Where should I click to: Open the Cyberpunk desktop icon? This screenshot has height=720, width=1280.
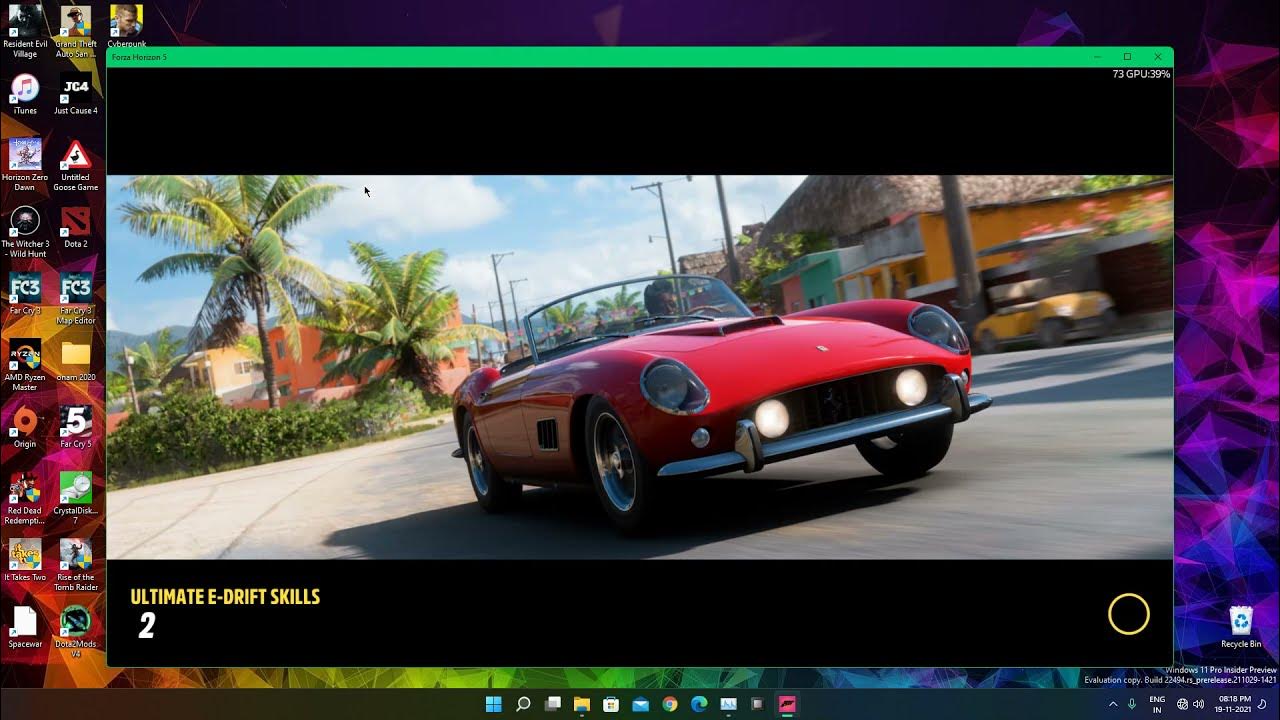pos(126,27)
